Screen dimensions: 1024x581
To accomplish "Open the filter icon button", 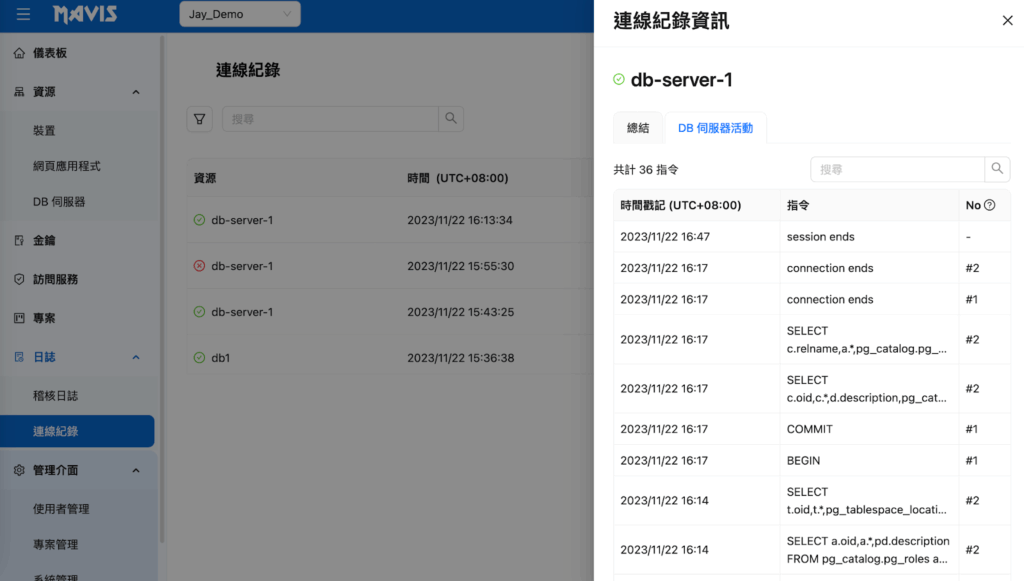I will click(x=200, y=119).
